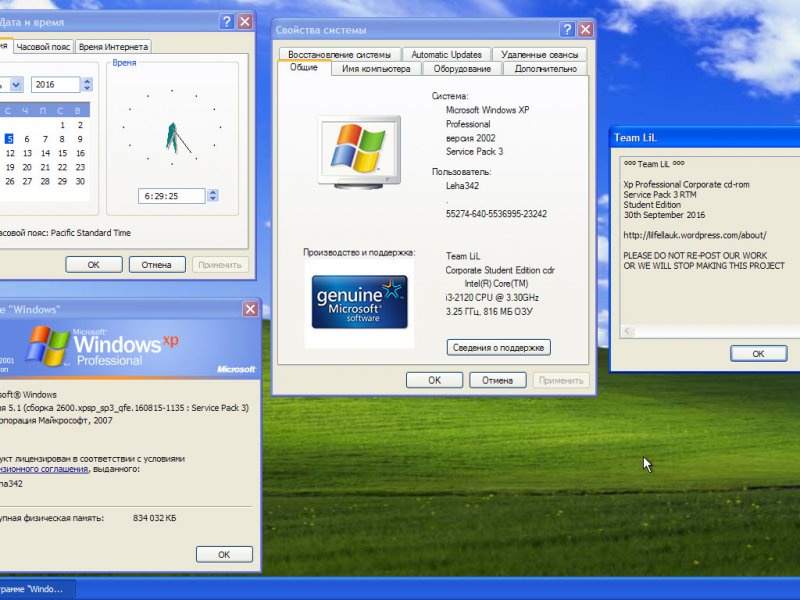This screenshot has width=800, height=600.
Task: Click OK in Date and Time dialog
Action: [93, 264]
